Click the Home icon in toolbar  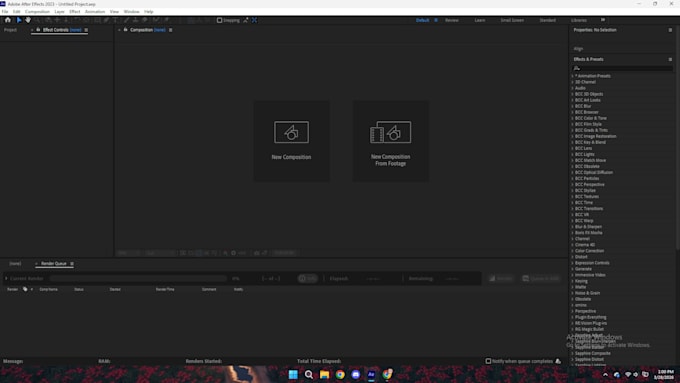click(8, 20)
